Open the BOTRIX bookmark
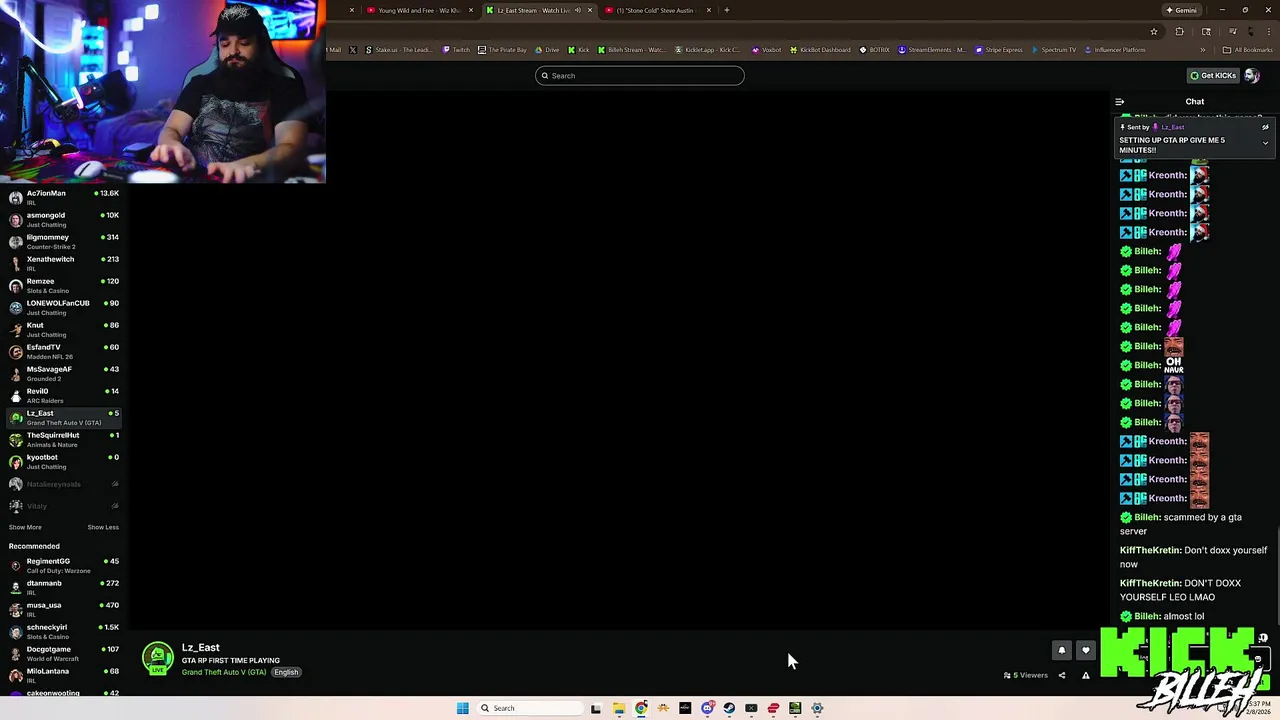The height and width of the screenshot is (720, 1280). pos(874,50)
